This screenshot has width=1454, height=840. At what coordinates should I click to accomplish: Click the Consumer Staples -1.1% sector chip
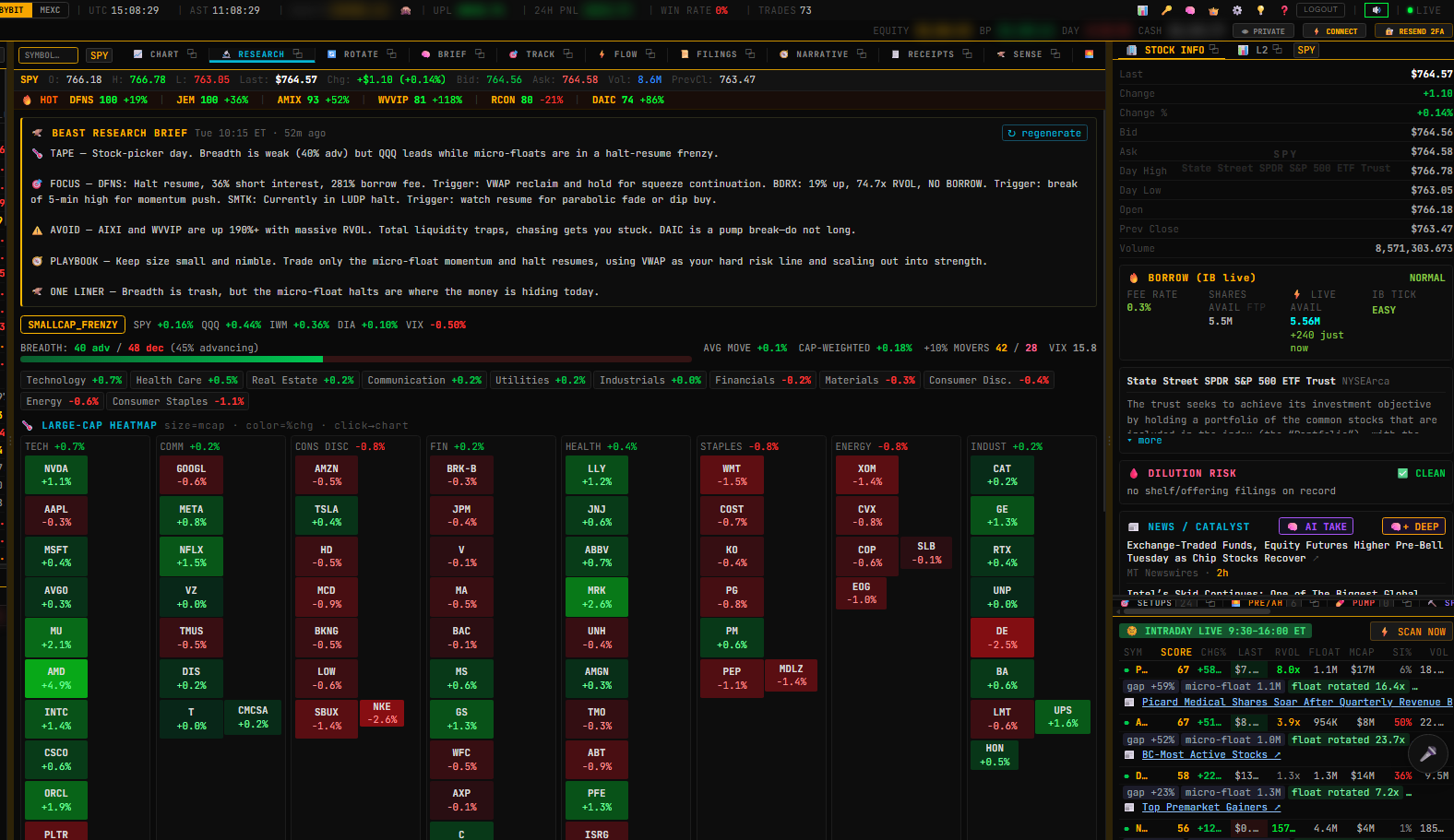pos(178,401)
